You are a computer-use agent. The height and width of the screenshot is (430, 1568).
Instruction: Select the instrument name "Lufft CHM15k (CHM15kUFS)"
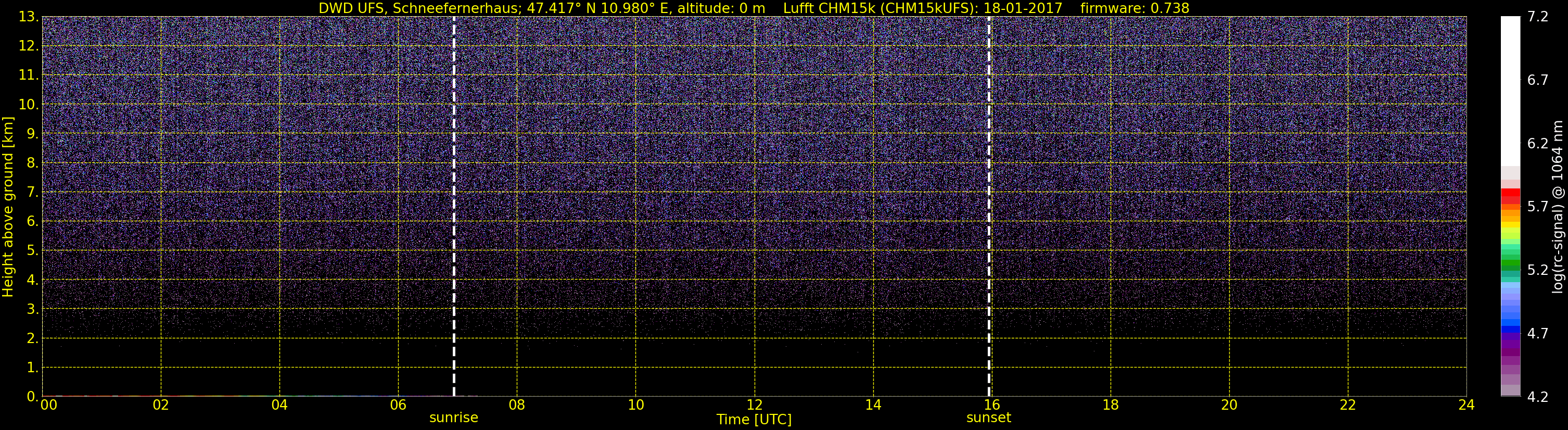[x=880, y=8]
